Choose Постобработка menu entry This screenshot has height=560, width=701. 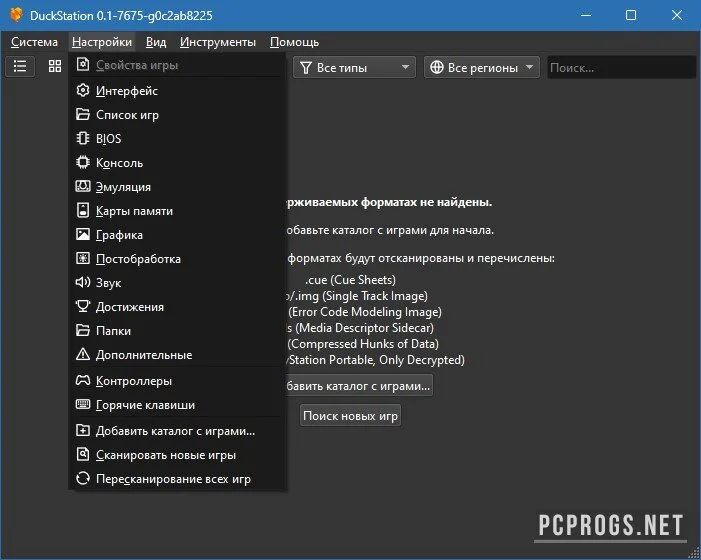click(178, 258)
